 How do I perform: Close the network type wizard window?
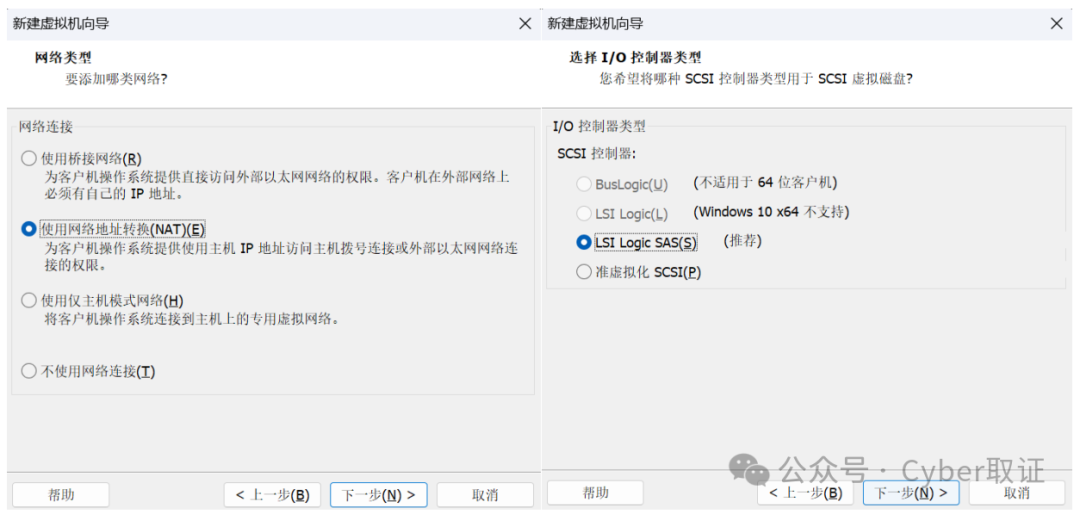click(x=525, y=24)
